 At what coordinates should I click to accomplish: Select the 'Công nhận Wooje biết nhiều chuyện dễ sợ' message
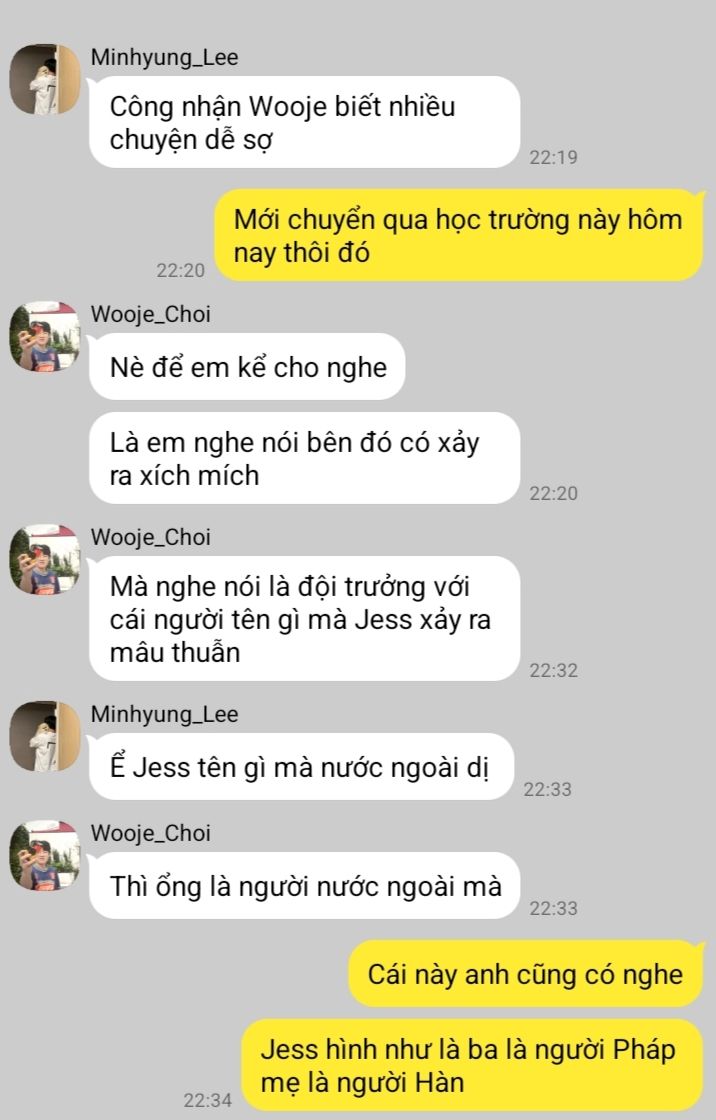(304, 122)
